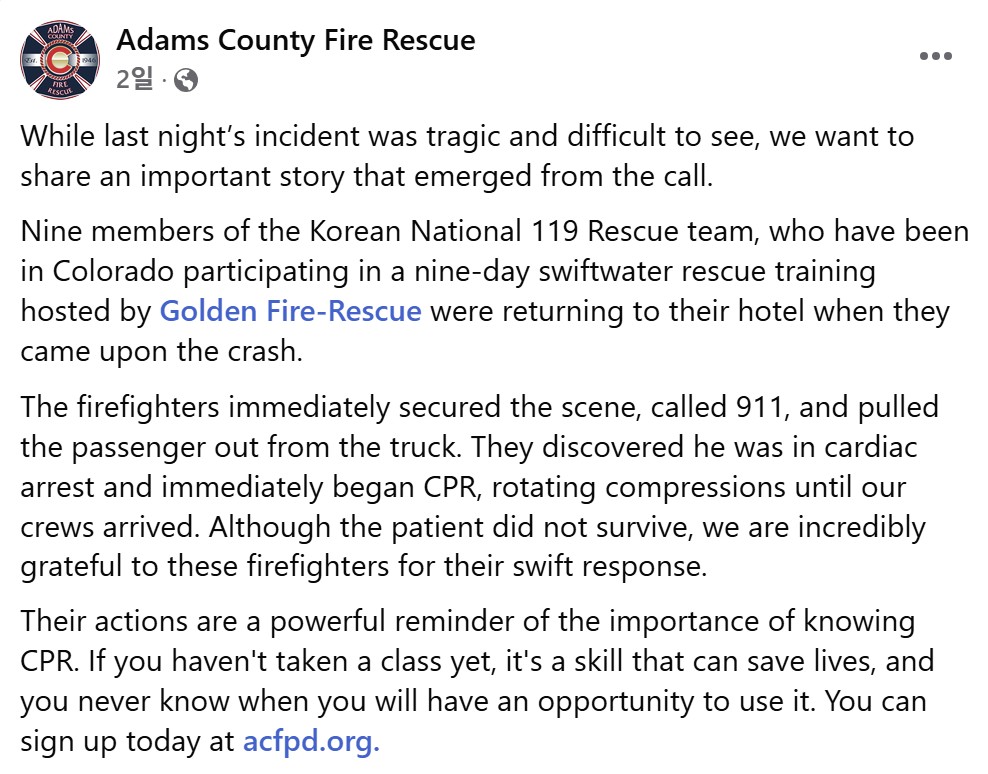Screen dimensions: 988x774
Task: Click the globe public audience icon
Action: tap(186, 80)
